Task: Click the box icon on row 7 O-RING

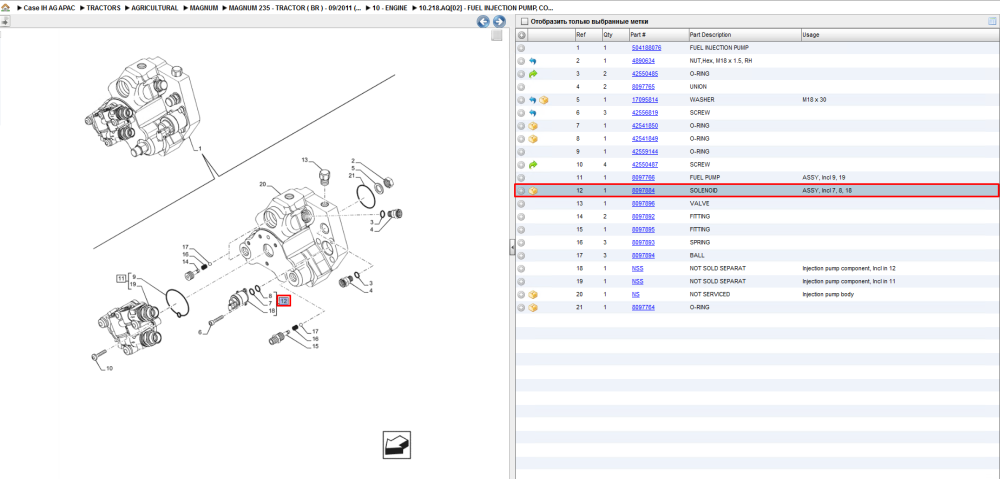Action: click(x=533, y=126)
